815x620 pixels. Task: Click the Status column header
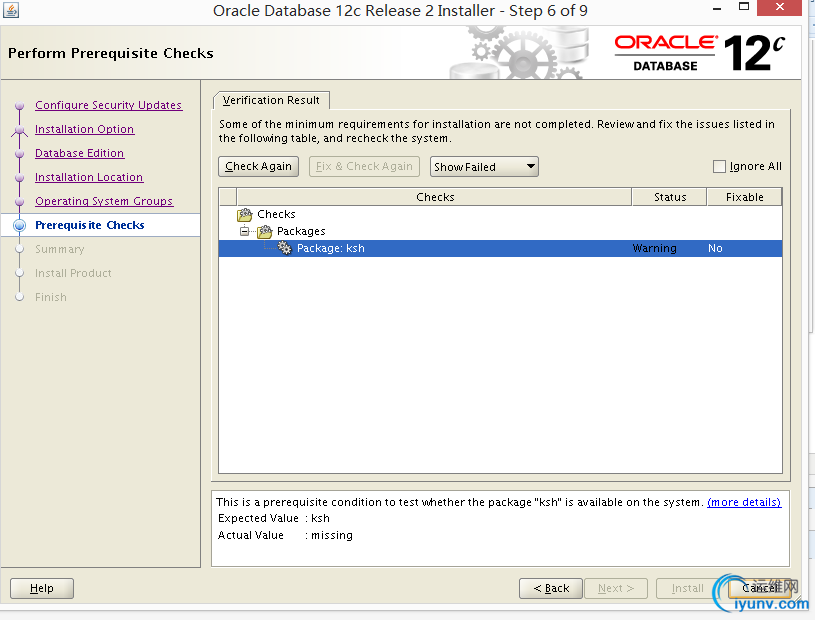(x=669, y=197)
